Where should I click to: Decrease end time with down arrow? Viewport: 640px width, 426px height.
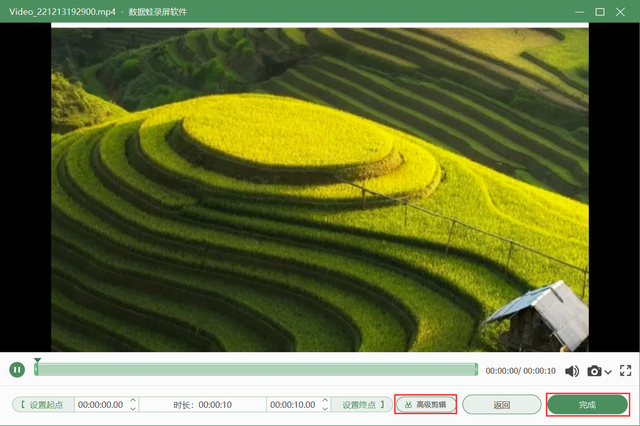[x=325, y=408]
